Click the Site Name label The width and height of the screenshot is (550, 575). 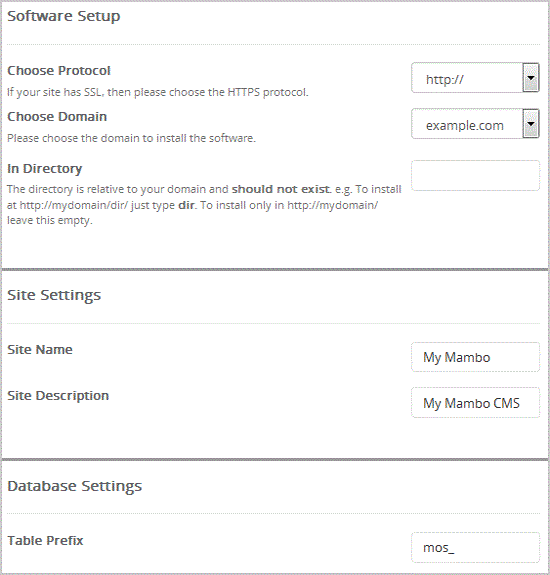(x=40, y=349)
